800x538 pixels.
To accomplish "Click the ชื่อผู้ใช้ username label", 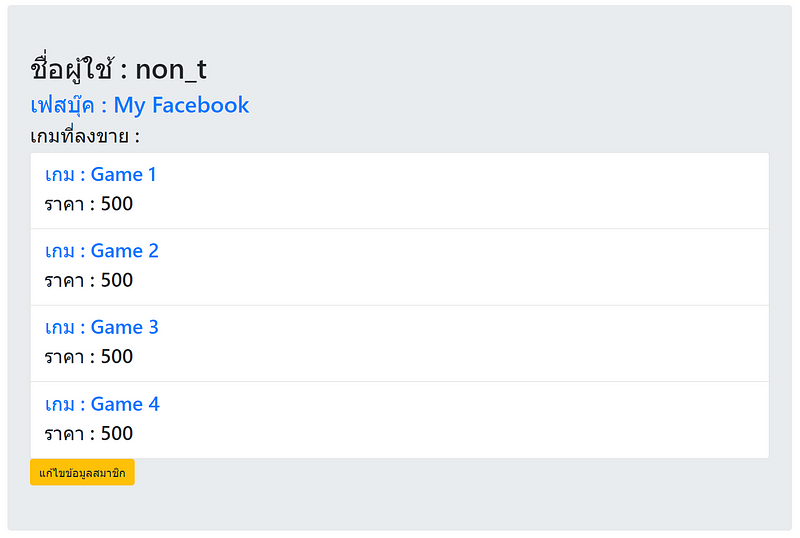I will tap(73, 69).
